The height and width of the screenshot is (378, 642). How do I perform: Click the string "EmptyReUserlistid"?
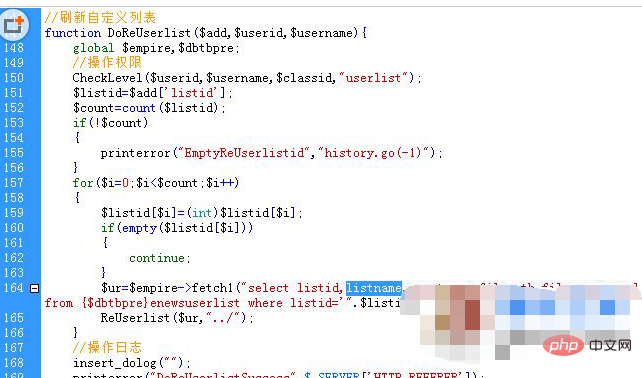pos(245,153)
